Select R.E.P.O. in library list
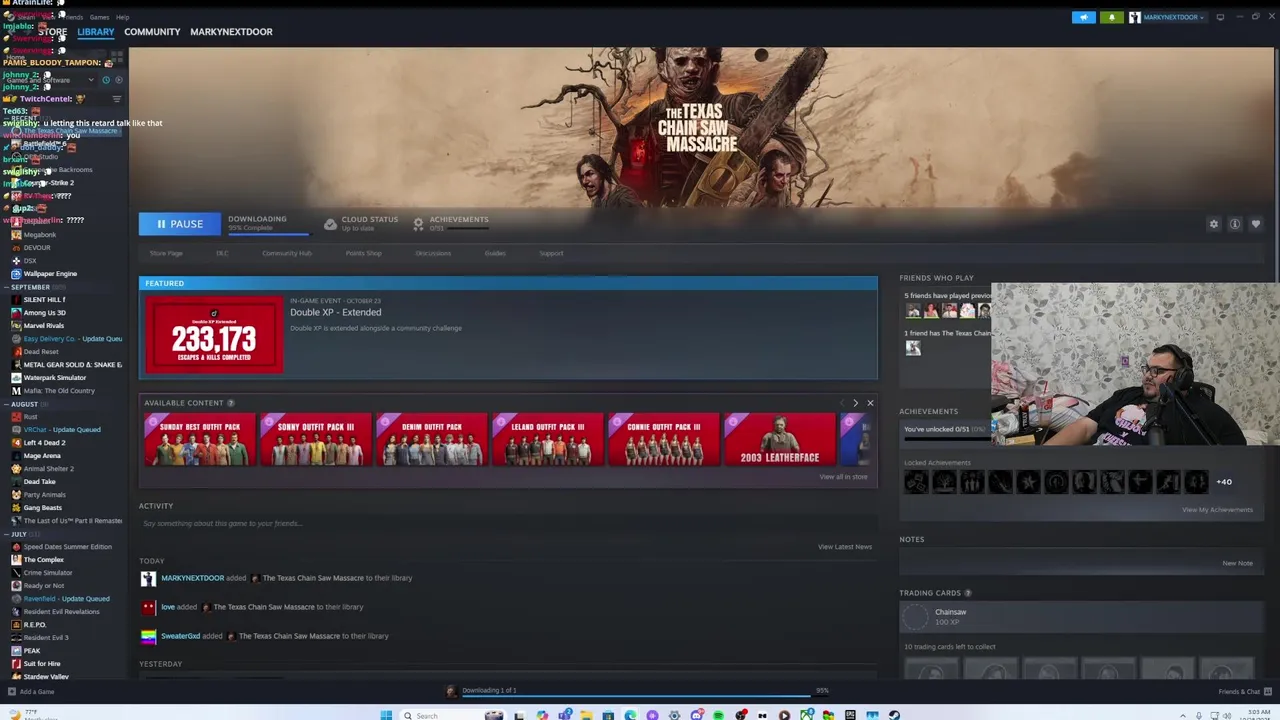The height and width of the screenshot is (720, 1280). 34,625
